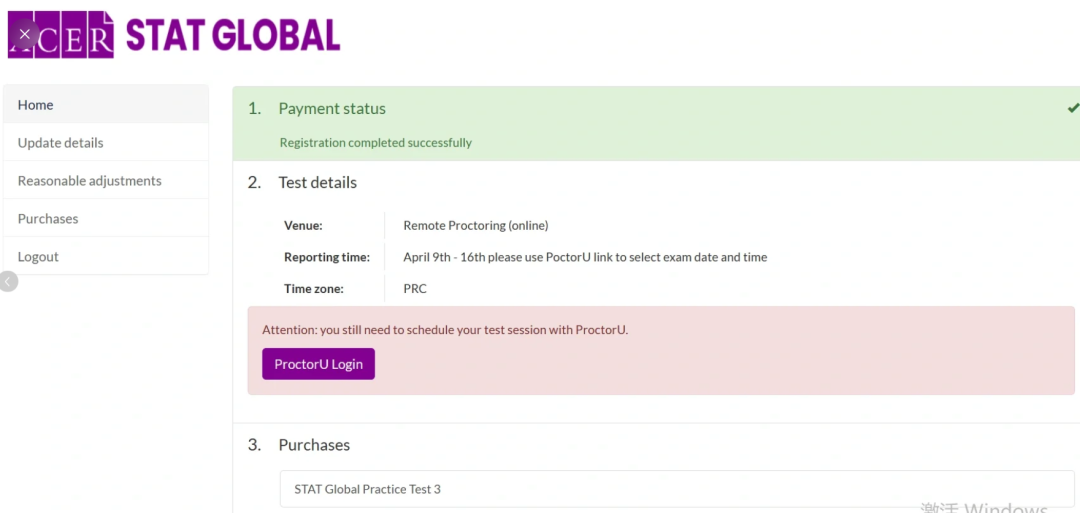
Task: Open STAT Global Practice Test 3 item
Action: point(677,489)
